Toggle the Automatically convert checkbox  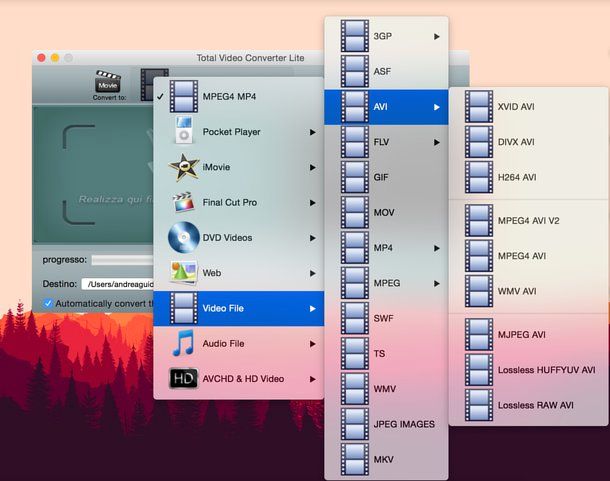tap(48, 303)
